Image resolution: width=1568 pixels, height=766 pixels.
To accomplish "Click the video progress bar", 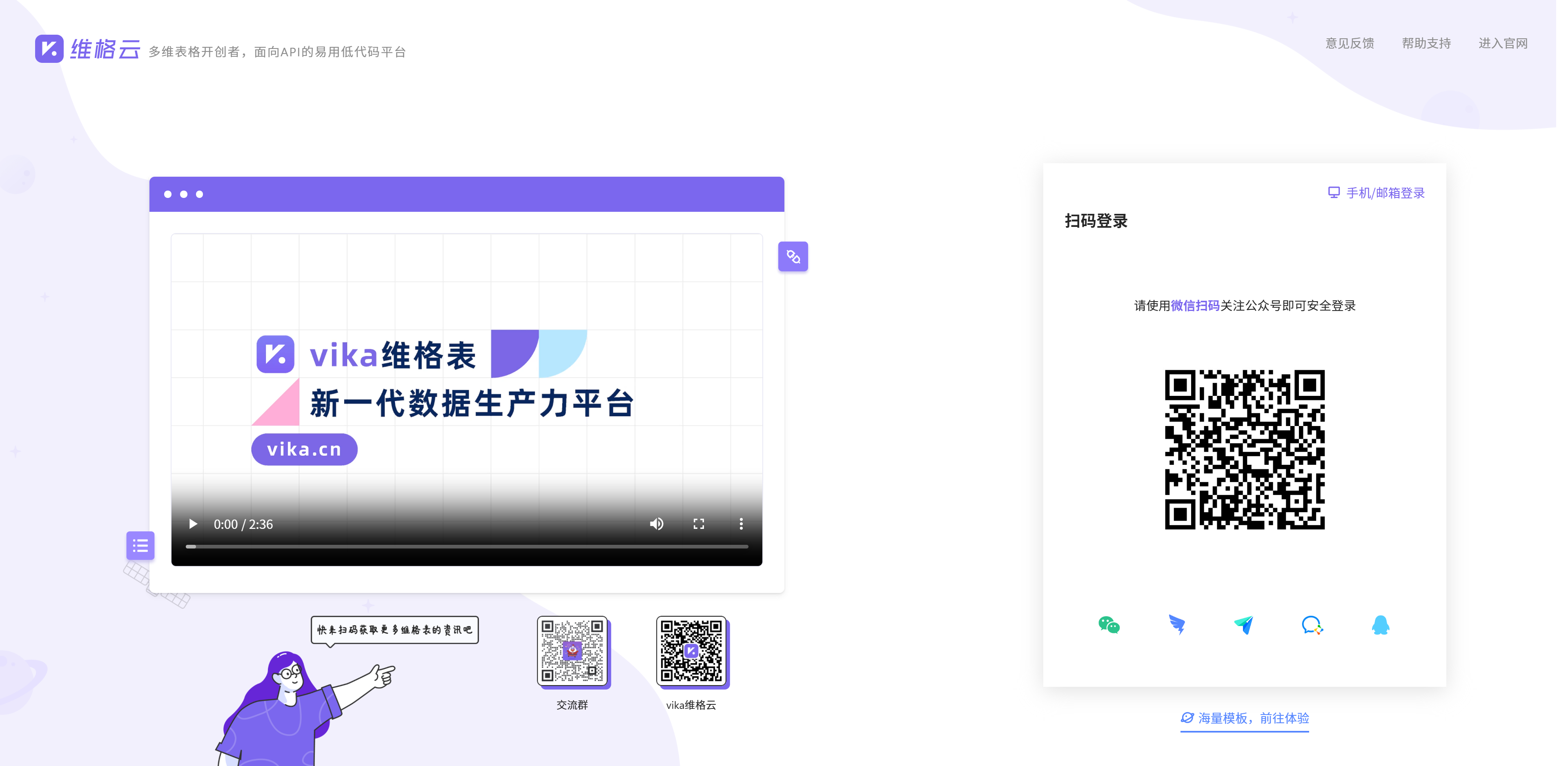I will [467, 547].
